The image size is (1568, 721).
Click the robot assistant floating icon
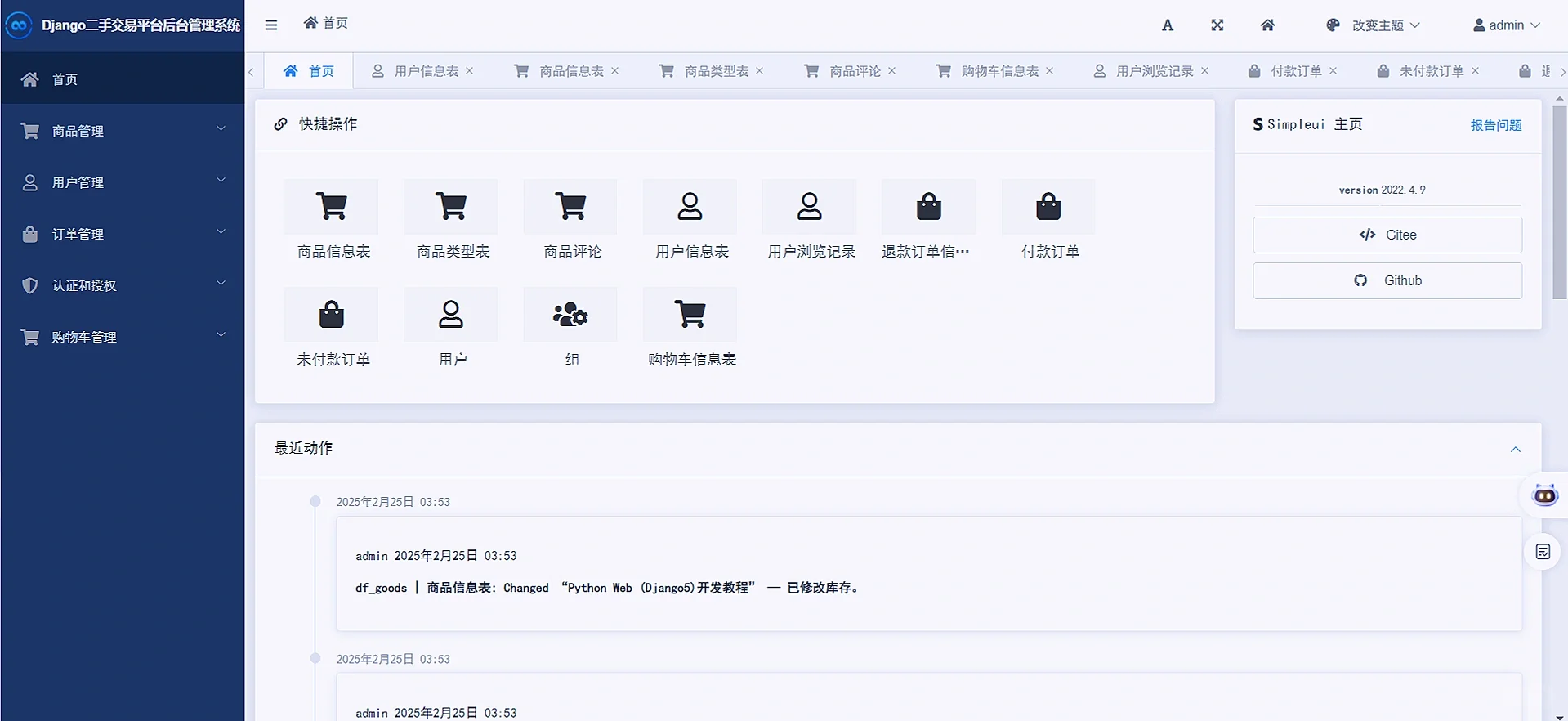1545,495
